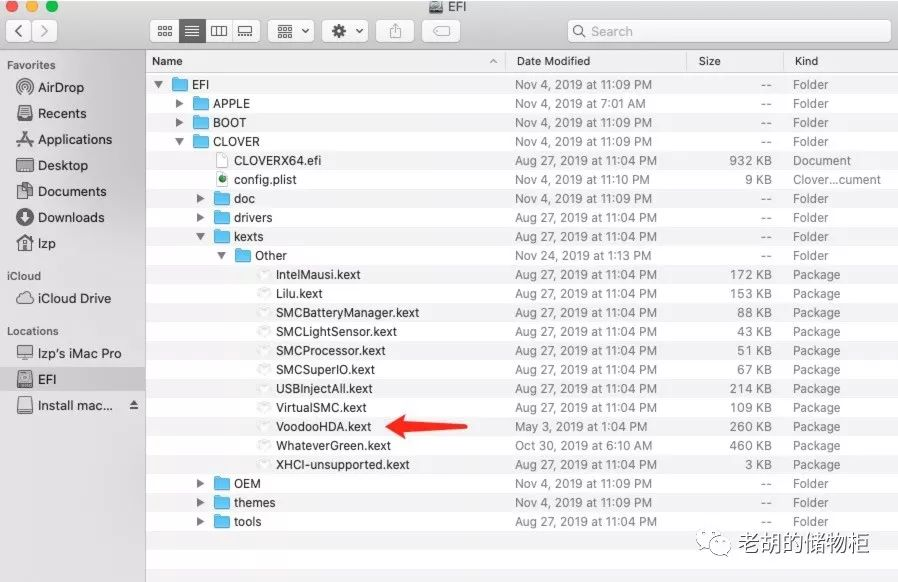This screenshot has height=582, width=898.
Task: Expand the OEM folder
Action: click(x=200, y=483)
